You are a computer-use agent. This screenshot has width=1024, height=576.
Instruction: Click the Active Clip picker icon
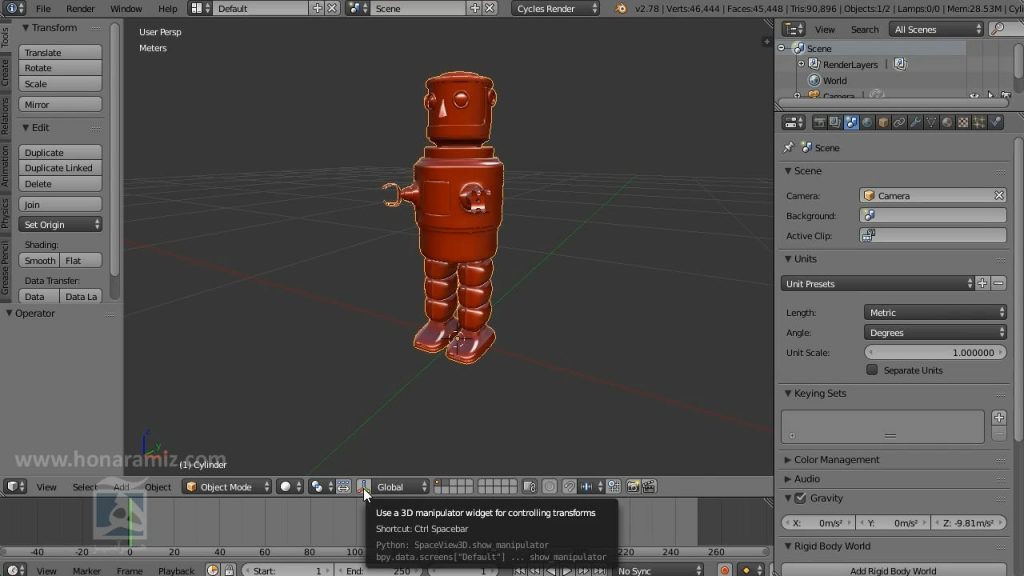pos(869,236)
